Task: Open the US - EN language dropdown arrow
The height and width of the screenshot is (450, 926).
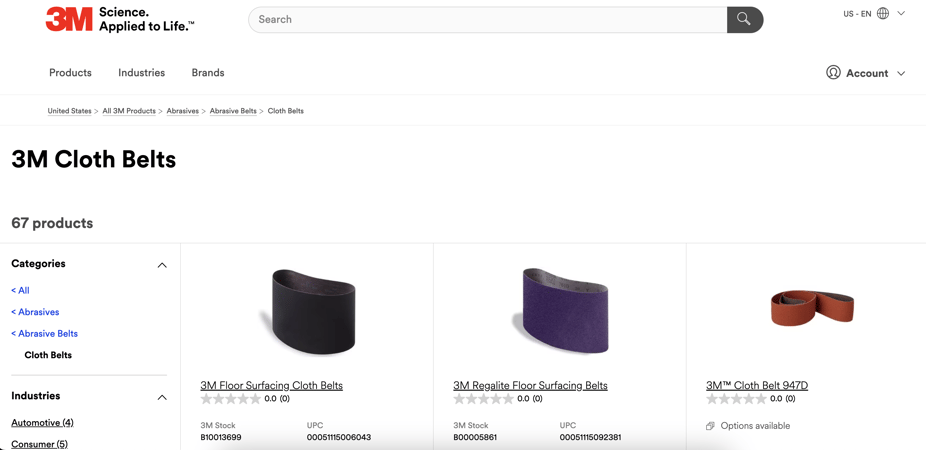Action: tap(901, 14)
